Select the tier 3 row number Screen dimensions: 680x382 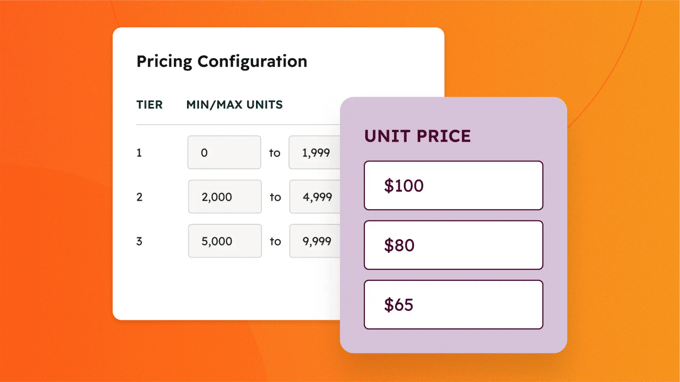coord(139,241)
